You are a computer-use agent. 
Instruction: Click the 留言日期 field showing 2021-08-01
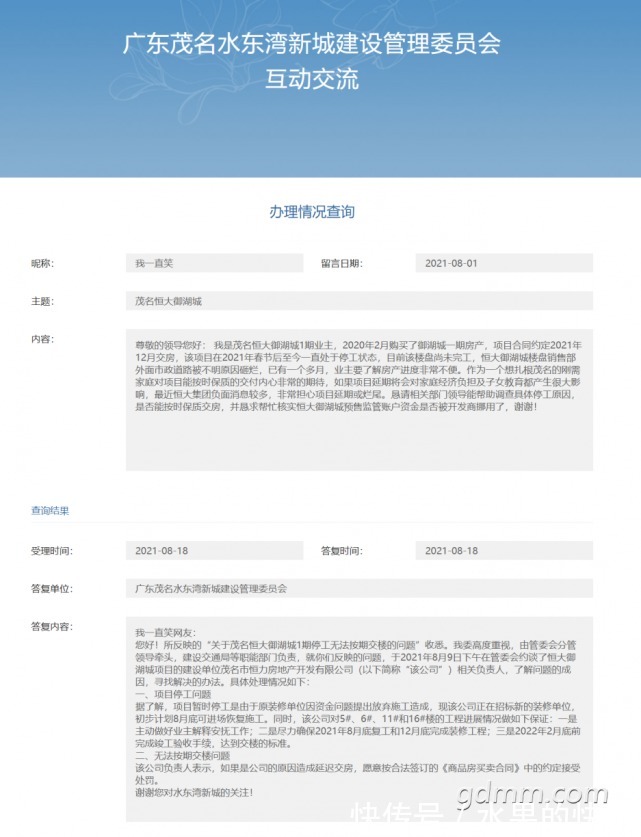504,263
